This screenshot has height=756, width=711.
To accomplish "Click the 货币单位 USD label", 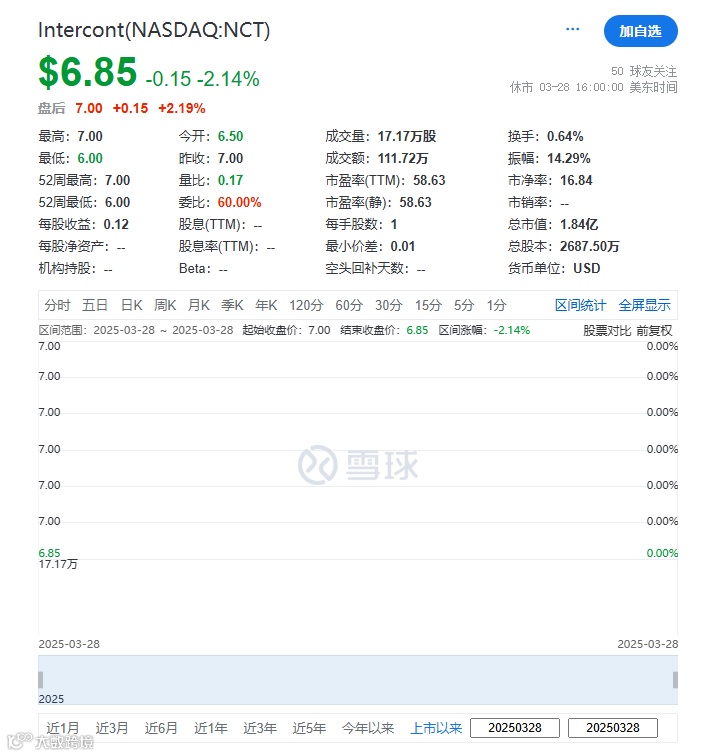I will pos(587,268).
